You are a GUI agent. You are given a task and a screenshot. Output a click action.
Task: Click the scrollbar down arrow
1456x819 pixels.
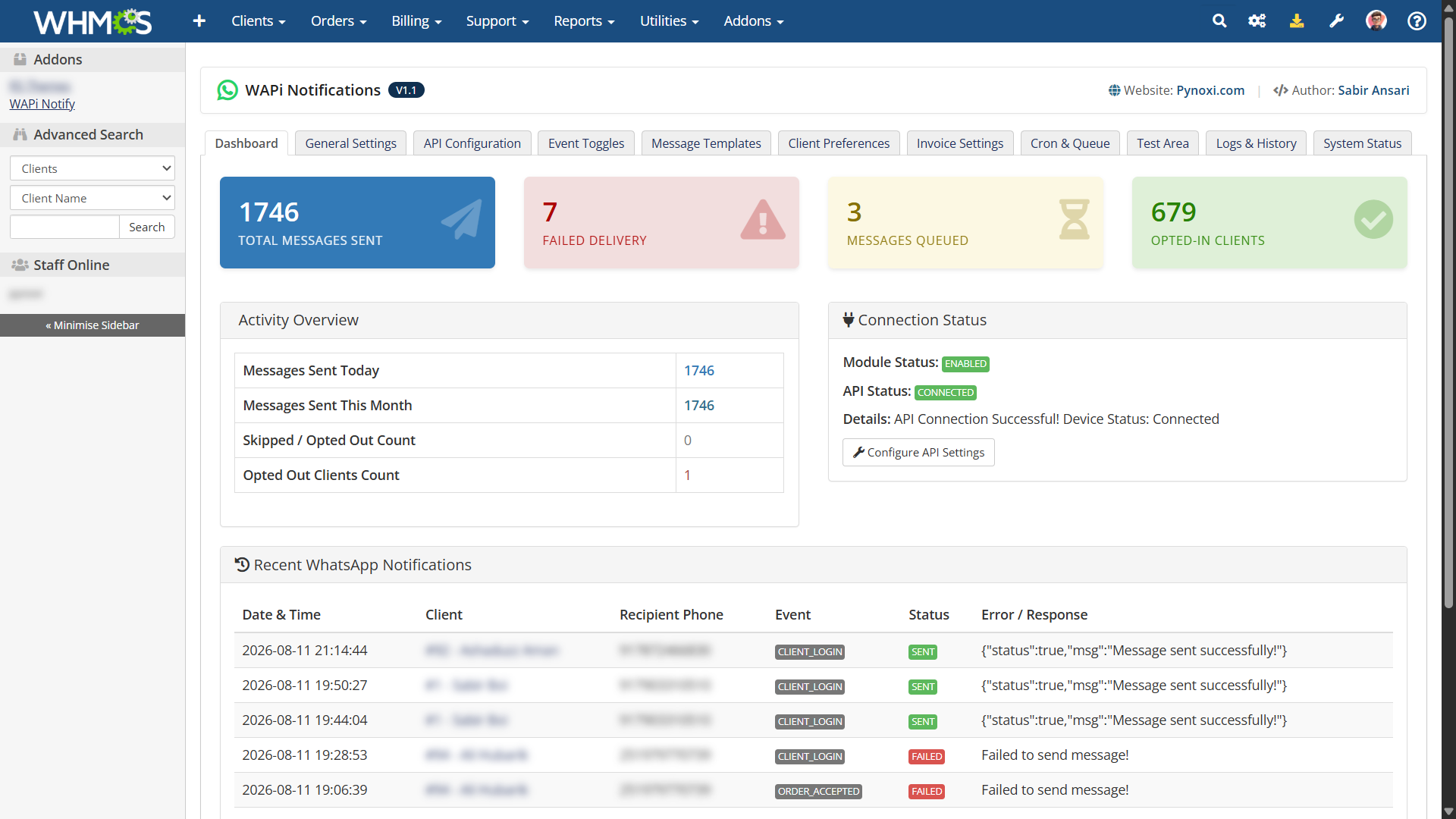tap(1448, 811)
